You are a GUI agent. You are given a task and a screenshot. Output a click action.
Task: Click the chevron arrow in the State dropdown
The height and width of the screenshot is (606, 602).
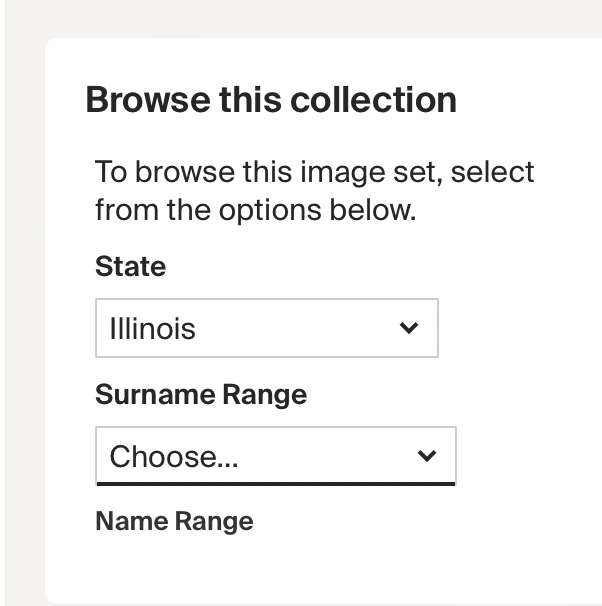[x=408, y=328]
